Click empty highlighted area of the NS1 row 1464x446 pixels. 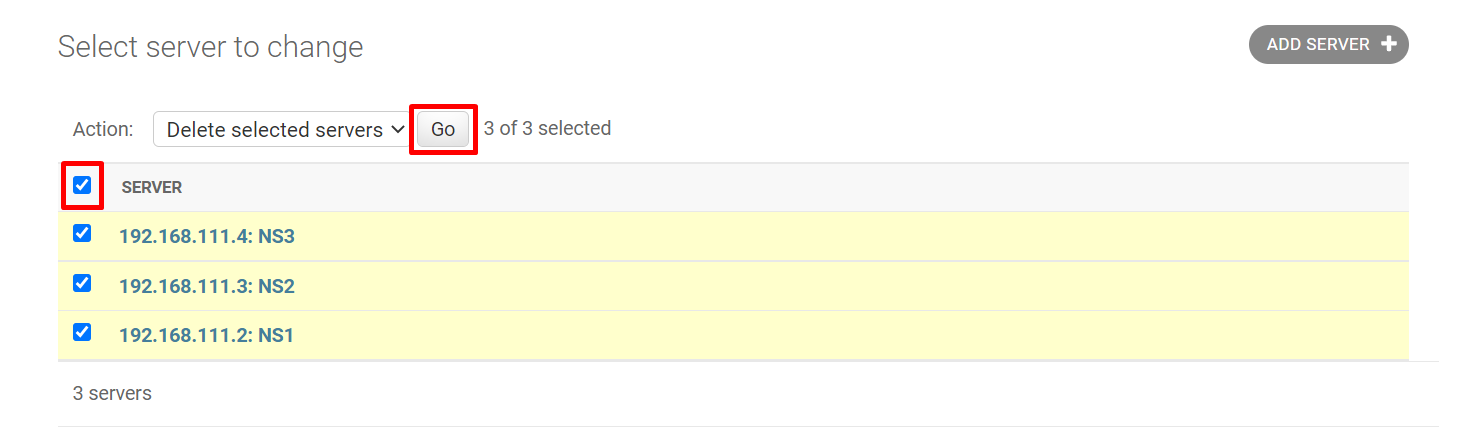[800, 335]
